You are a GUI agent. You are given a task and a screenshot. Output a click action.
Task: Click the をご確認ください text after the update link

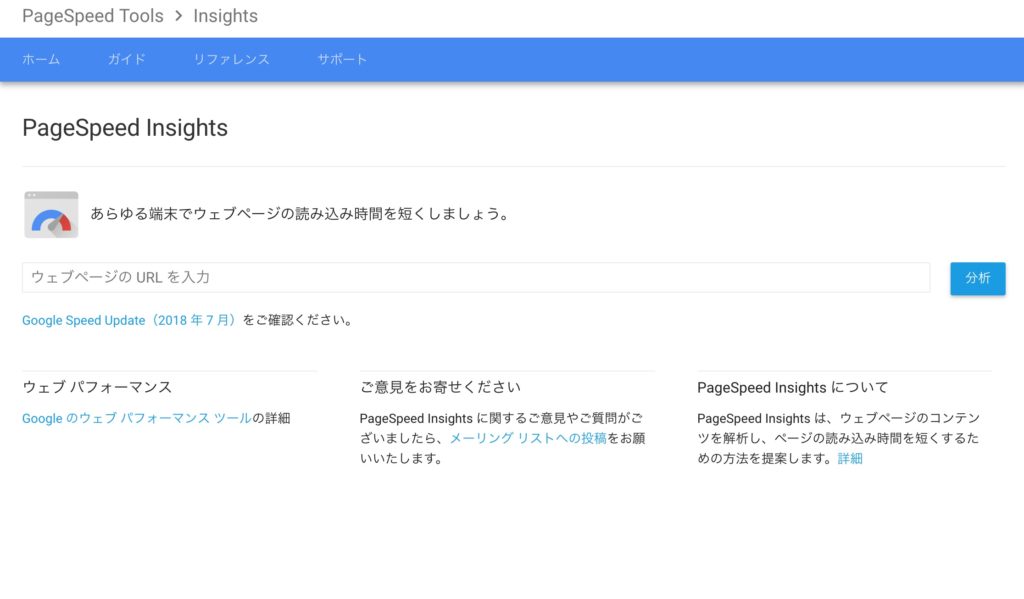[298, 321]
